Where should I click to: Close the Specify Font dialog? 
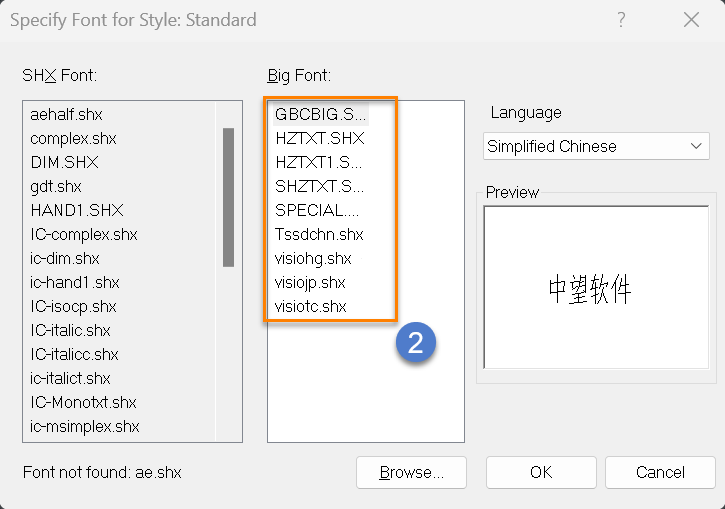click(x=691, y=20)
